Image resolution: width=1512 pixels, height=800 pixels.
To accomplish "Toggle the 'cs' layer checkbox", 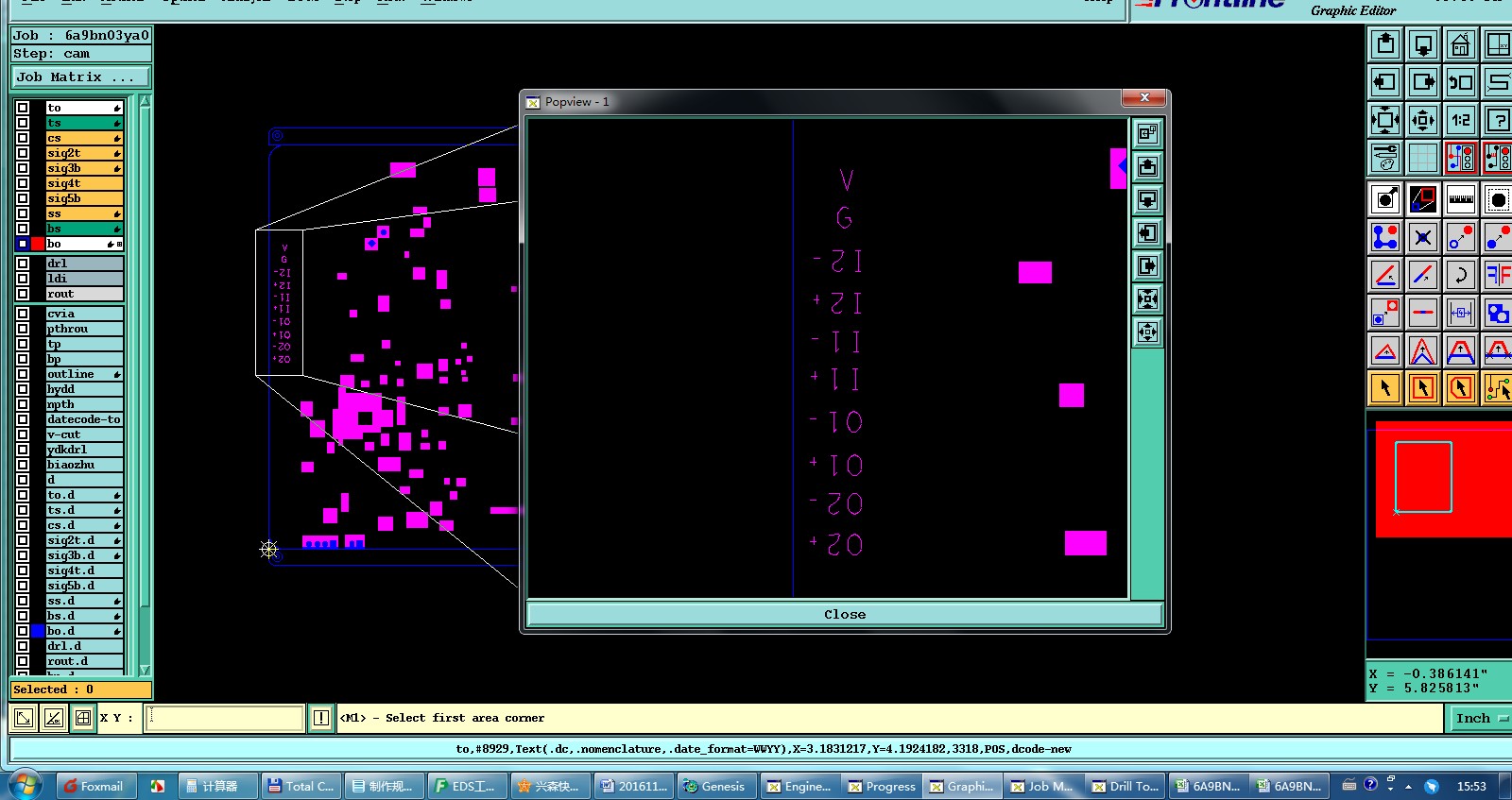I will pos(23,138).
